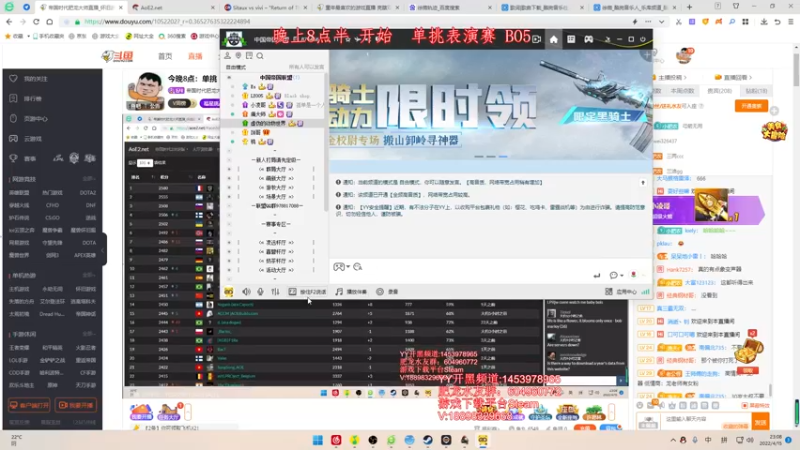
Task: Click YY channel list vertical scrollbar
Action: [326, 143]
